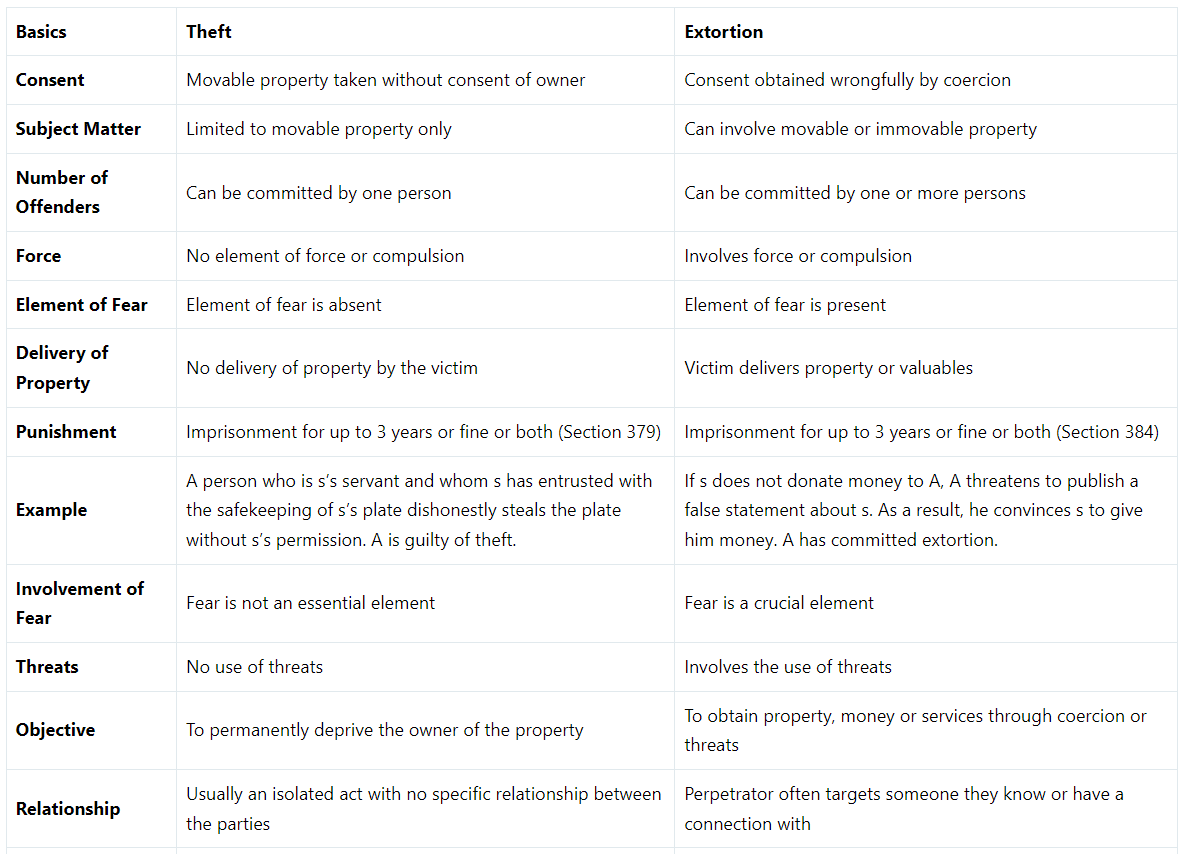The height and width of the screenshot is (854, 1182).
Task: Click "Victim delivers property or valuables" cell
Action: [x=828, y=368]
